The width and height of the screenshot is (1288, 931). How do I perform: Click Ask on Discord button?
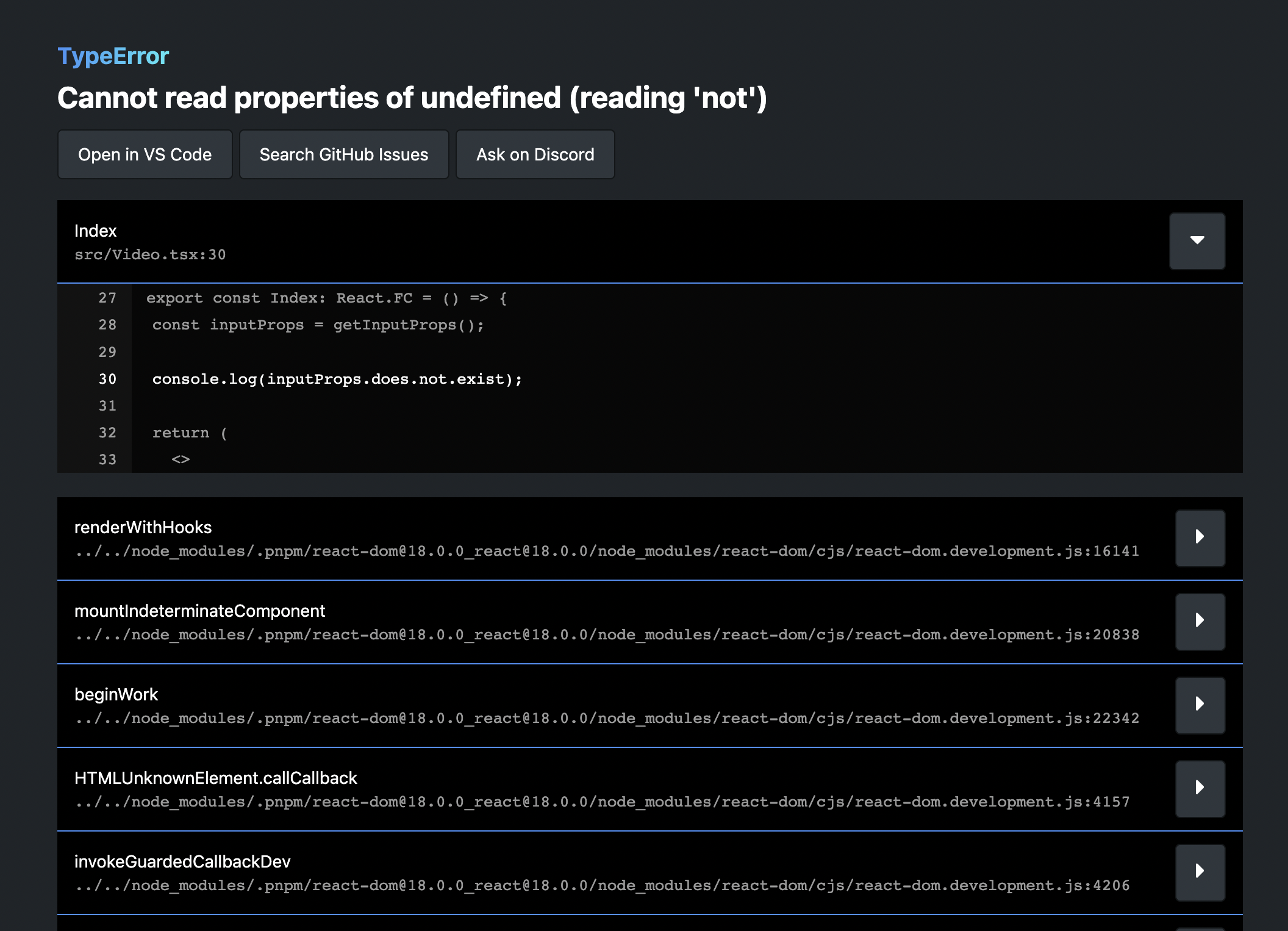535,154
